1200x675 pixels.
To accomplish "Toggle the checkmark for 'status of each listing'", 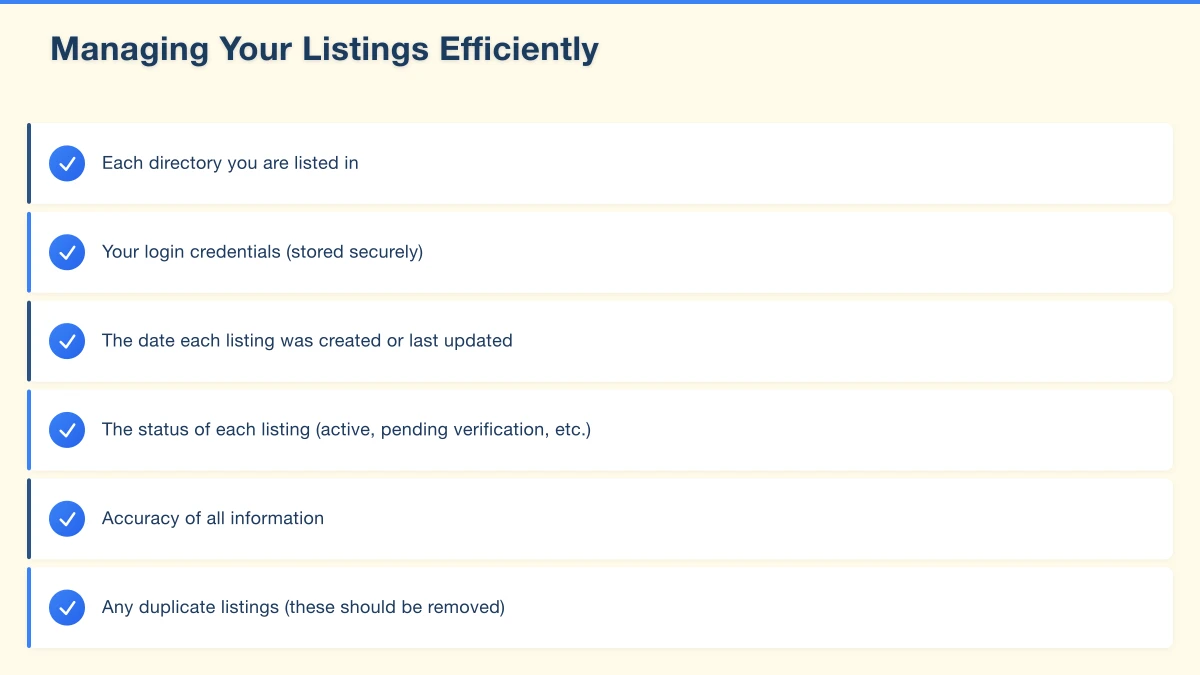I will [x=67, y=430].
